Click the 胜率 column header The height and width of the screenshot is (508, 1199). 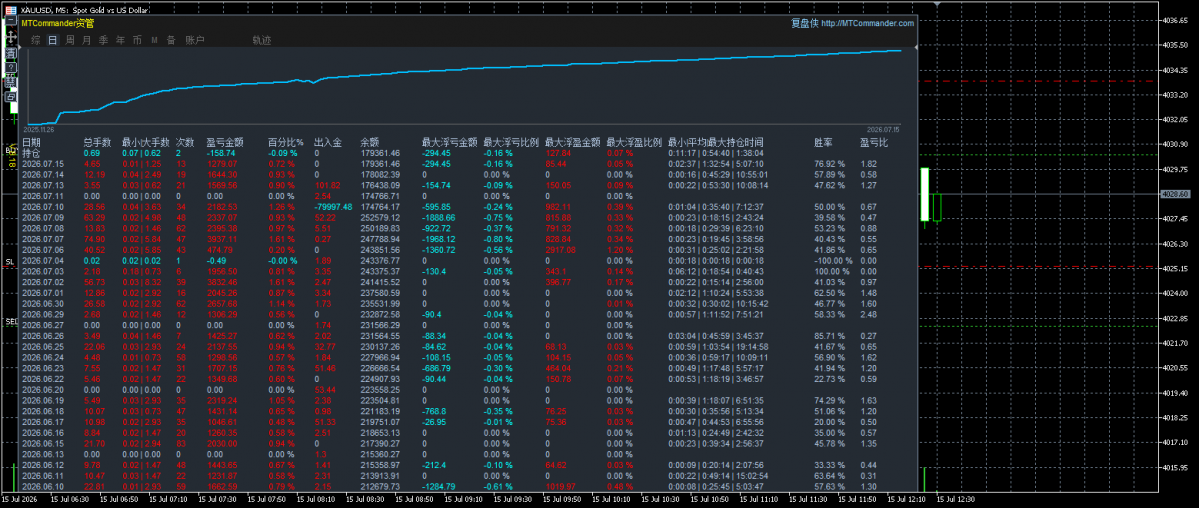824,142
